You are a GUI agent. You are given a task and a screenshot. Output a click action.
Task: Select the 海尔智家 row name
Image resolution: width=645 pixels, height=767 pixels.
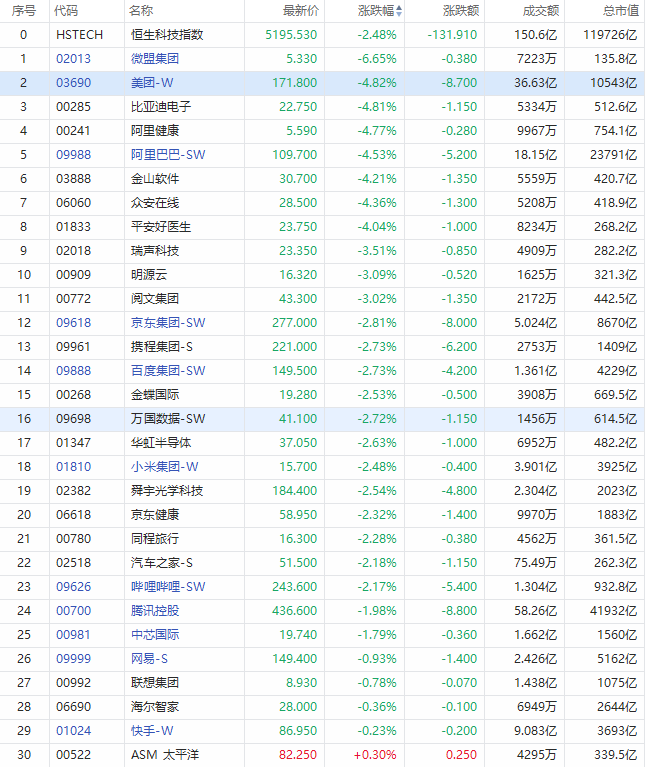tap(155, 706)
